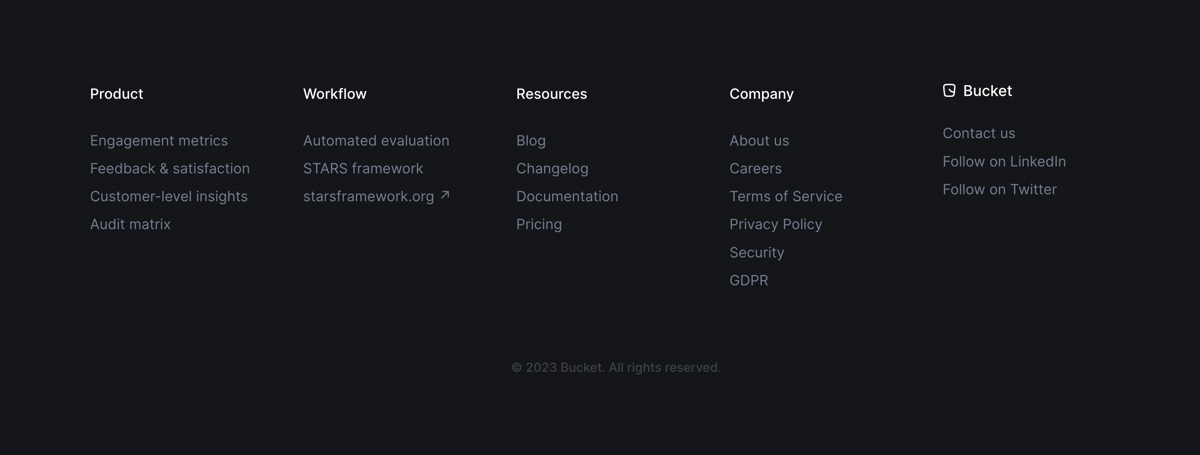View the Changelog page

click(552, 169)
